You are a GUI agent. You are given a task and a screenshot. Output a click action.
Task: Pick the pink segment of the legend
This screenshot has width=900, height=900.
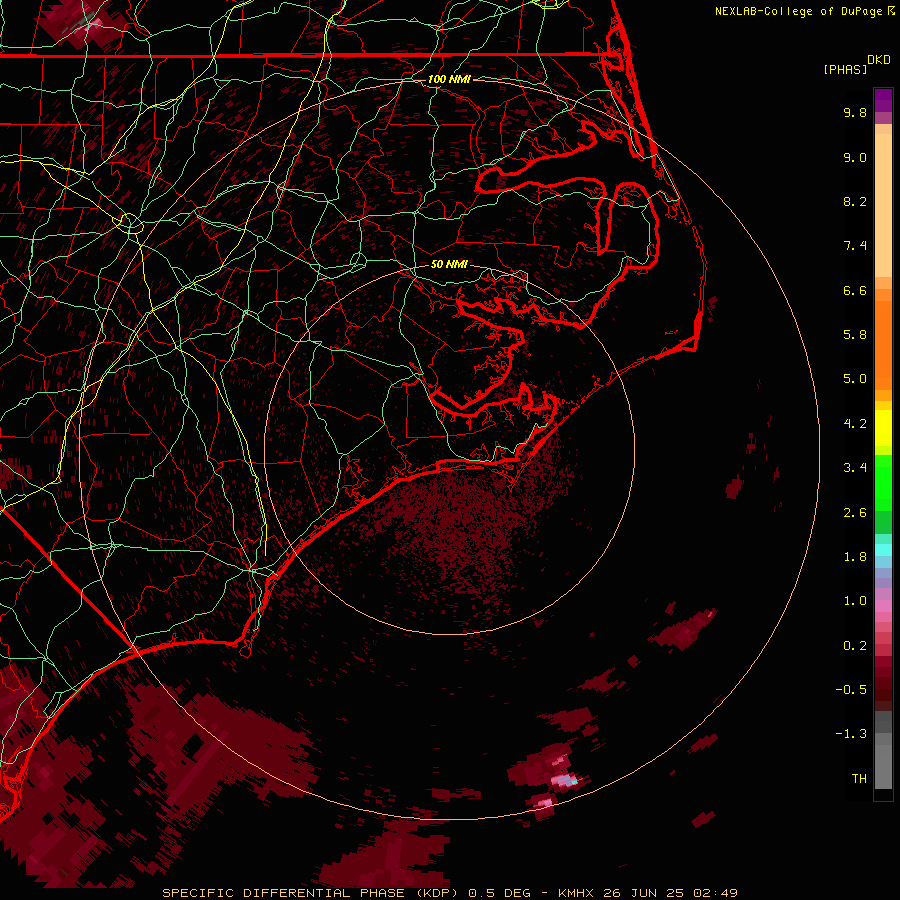point(883,606)
